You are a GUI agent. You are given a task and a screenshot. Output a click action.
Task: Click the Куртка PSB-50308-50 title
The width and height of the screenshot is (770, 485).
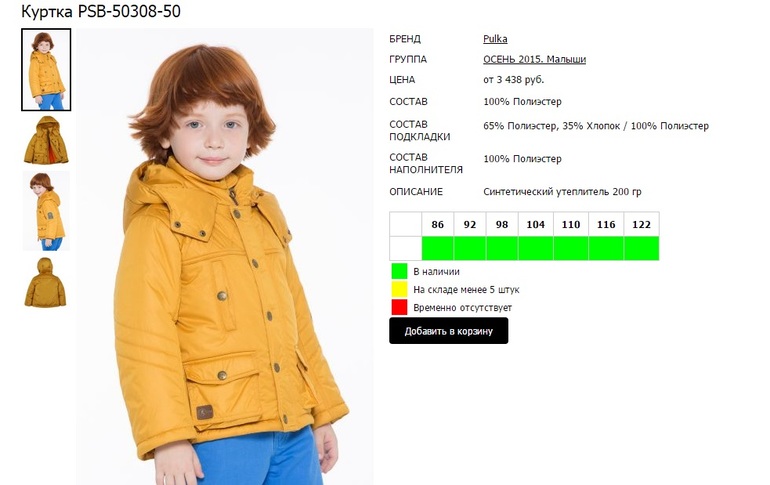[x=101, y=11]
